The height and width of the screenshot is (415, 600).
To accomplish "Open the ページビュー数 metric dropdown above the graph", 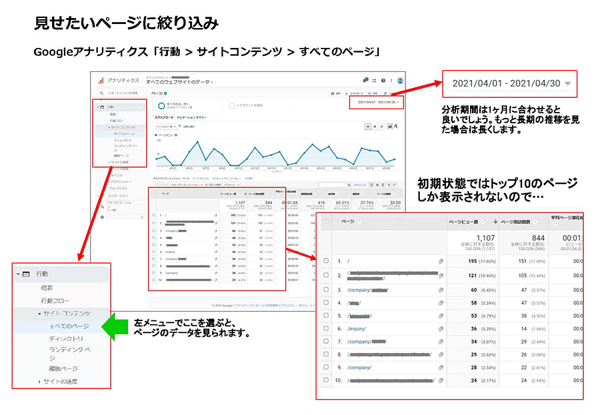I will coord(166,127).
